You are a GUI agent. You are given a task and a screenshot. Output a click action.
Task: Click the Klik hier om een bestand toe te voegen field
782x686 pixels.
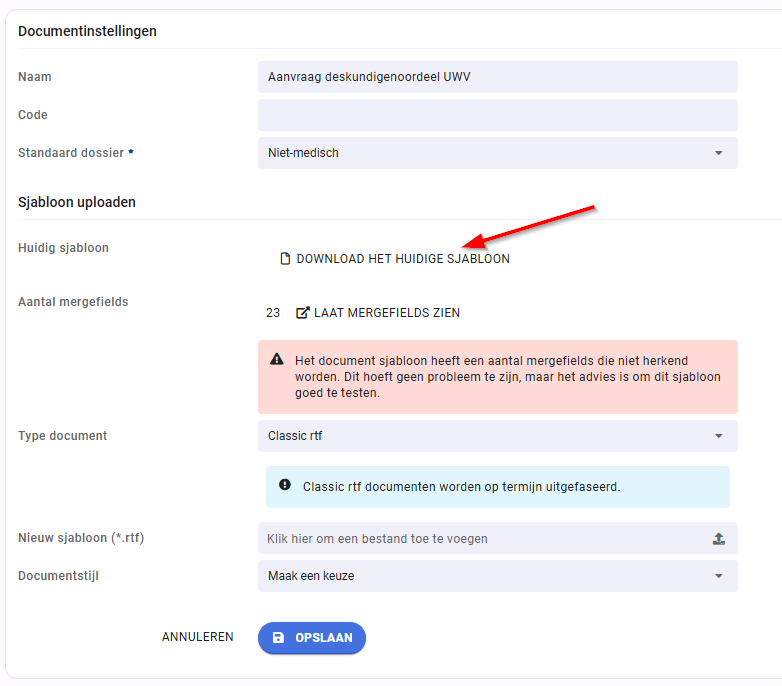click(497, 538)
